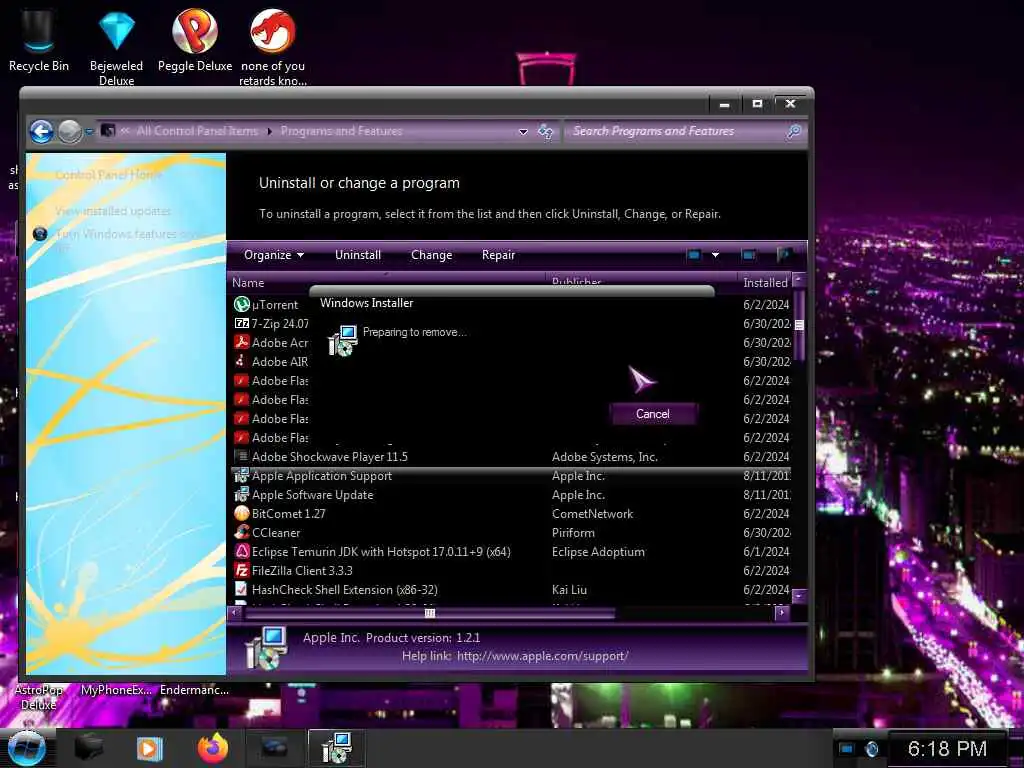Viewport: 1024px width, 768px height.
Task: Select the Adobe Acrobat entry icon
Action: [242, 342]
